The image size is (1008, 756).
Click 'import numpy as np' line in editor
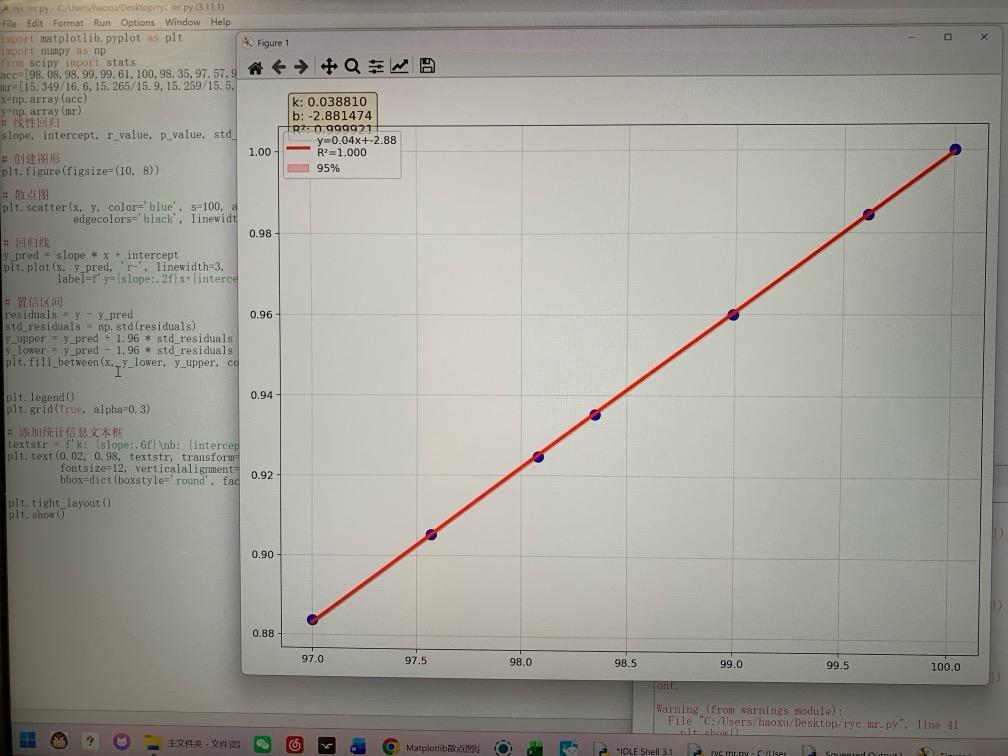click(x=53, y=51)
